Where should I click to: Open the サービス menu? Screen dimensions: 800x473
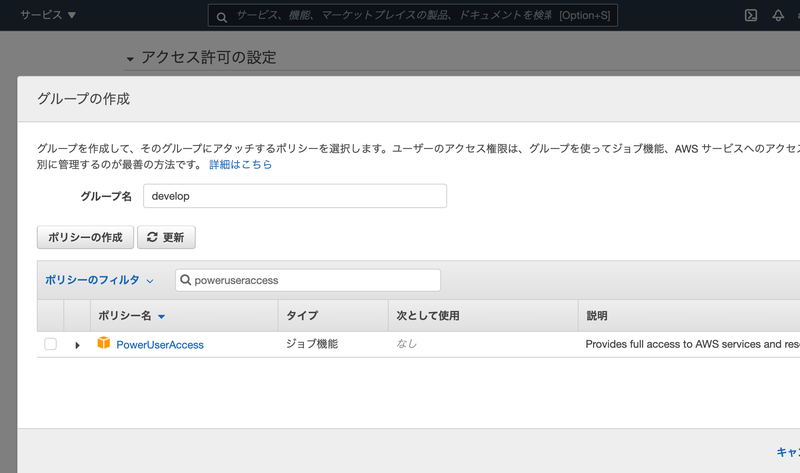pos(48,15)
